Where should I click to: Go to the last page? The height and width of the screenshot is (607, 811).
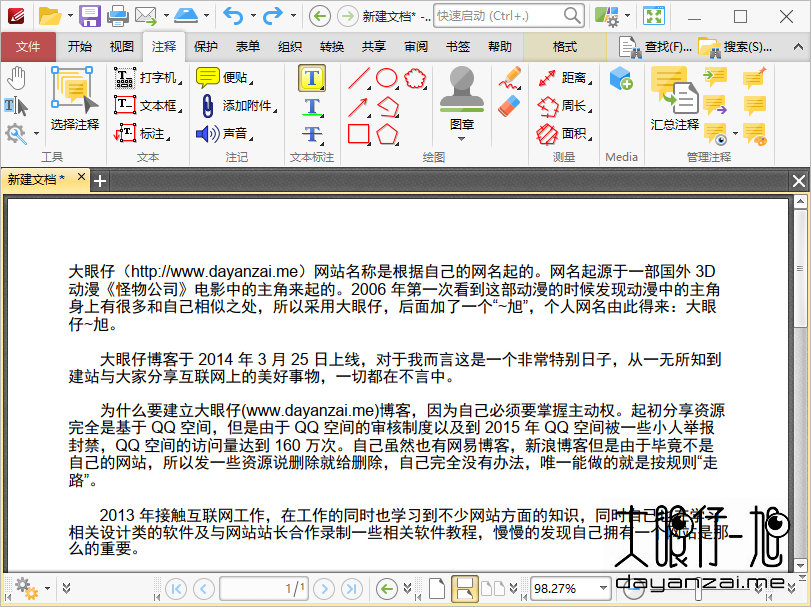(x=352, y=588)
